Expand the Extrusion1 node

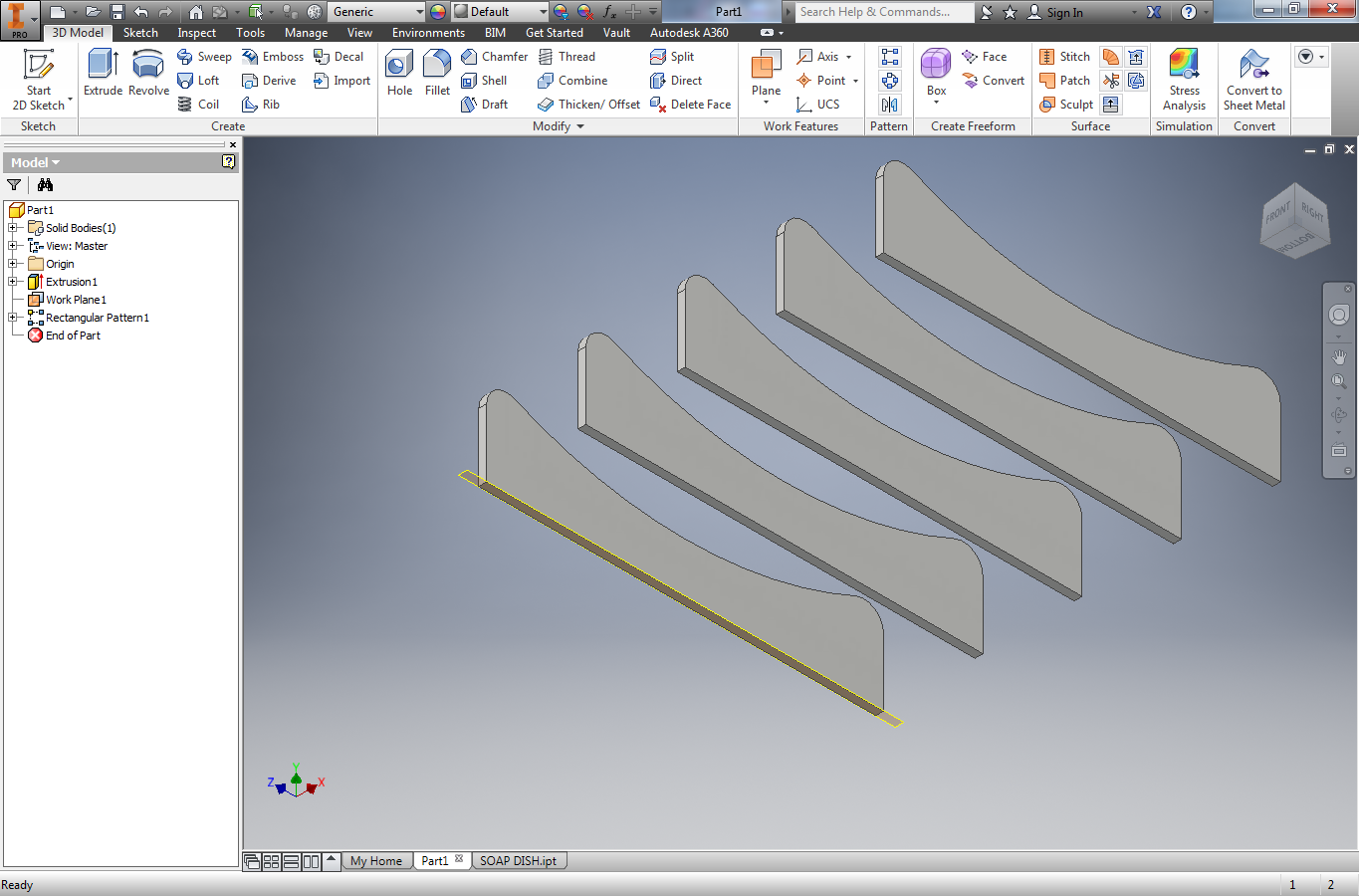pos(13,282)
